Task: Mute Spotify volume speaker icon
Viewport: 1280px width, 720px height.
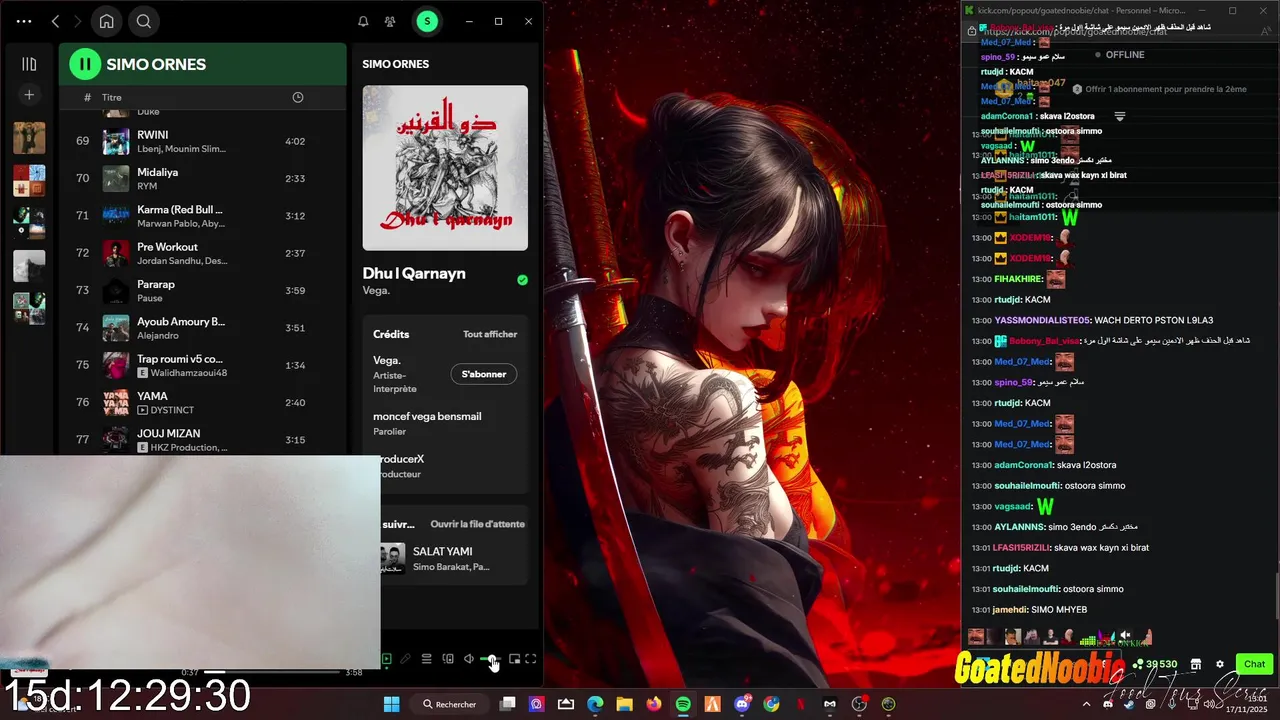Action: 469,659
